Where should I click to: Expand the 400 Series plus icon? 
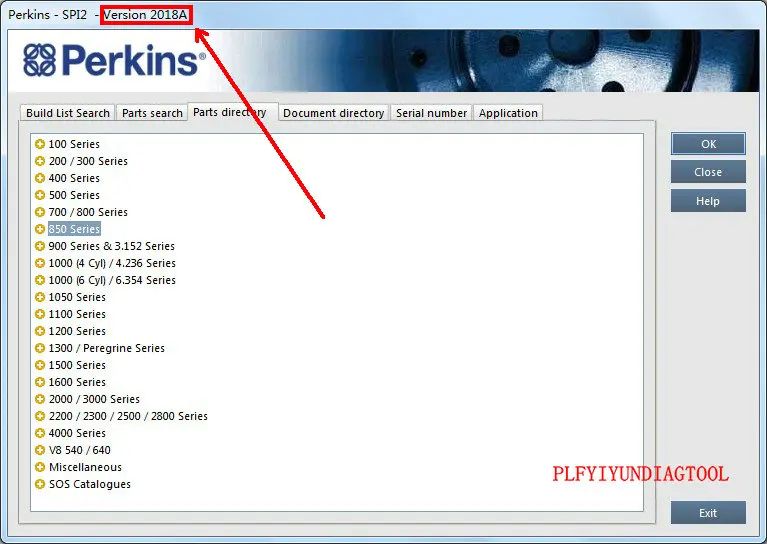click(40, 178)
